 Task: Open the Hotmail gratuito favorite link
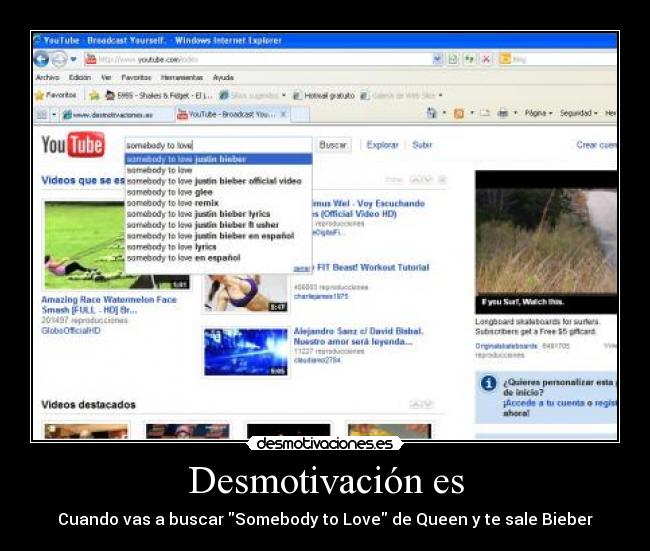coord(324,96)
